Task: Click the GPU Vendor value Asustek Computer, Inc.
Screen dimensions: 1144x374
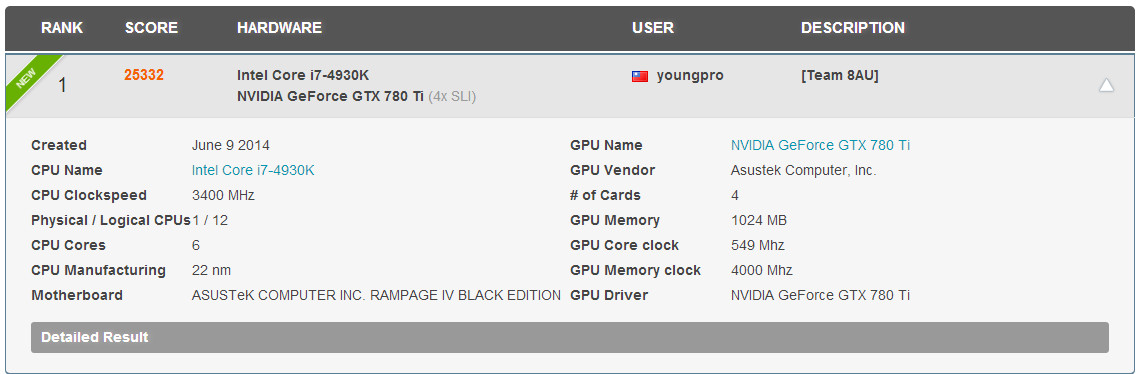Action: 803,170
